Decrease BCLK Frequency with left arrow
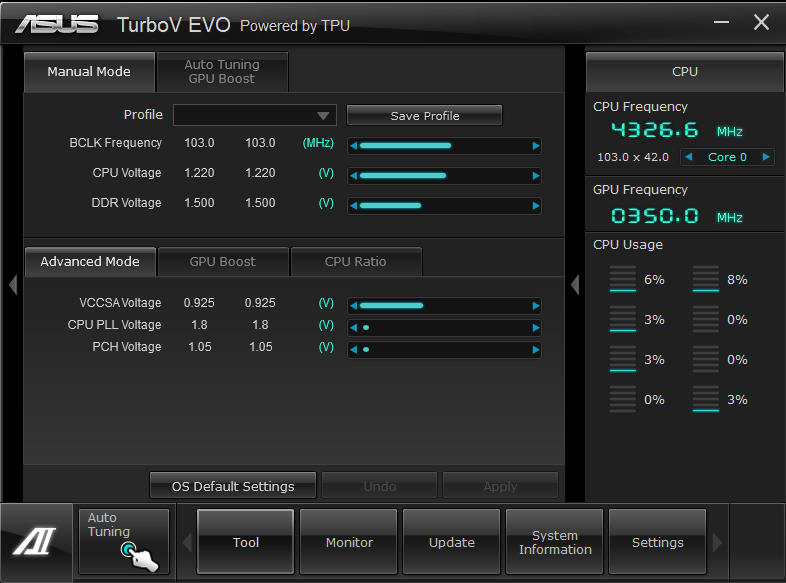Image resolution: width=786 pixels, height=583 pixels. coord(353,146)
